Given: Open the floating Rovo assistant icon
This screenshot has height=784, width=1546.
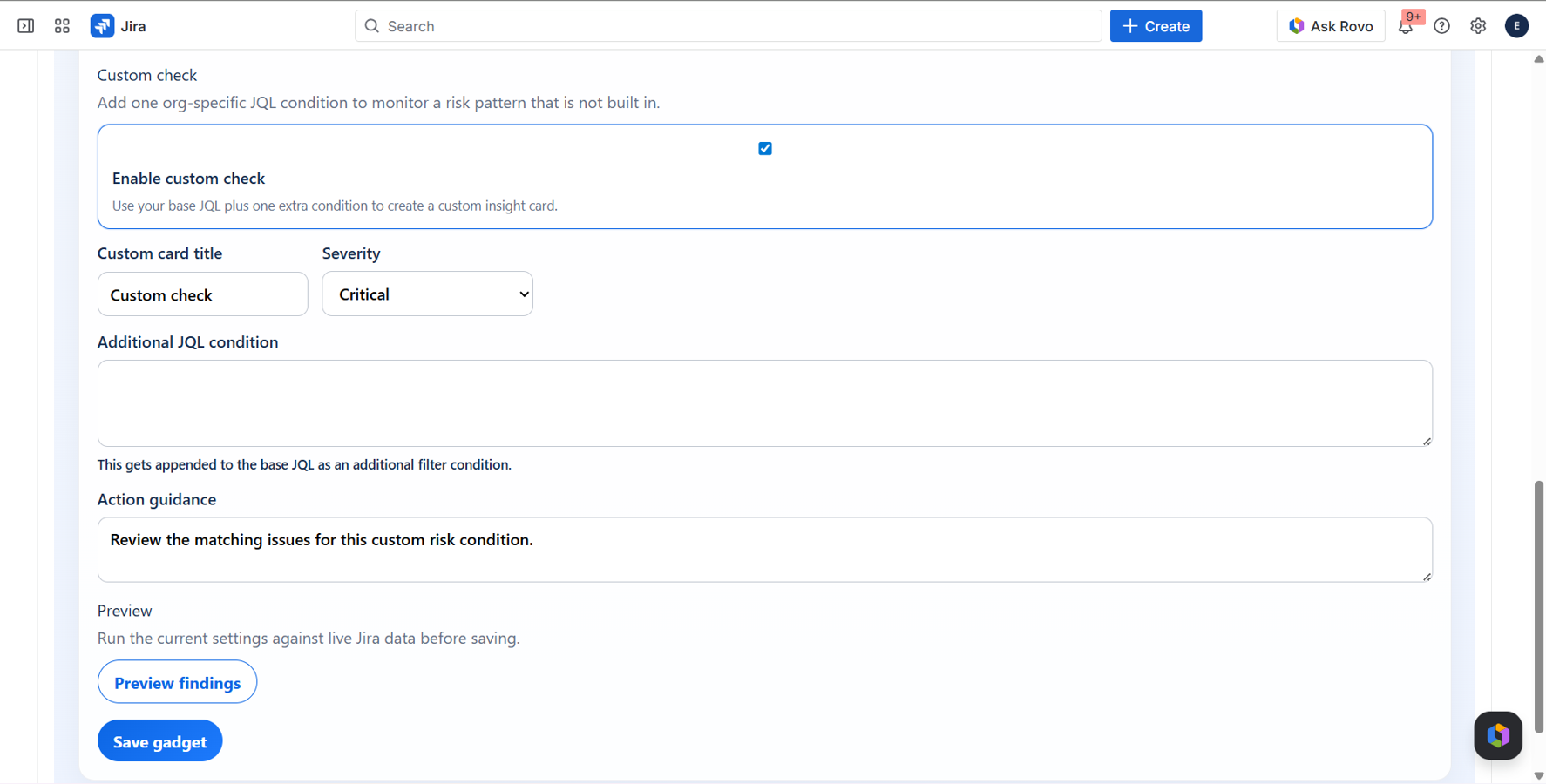Looking at the screenshot, I should click(x=1498, y=735).
